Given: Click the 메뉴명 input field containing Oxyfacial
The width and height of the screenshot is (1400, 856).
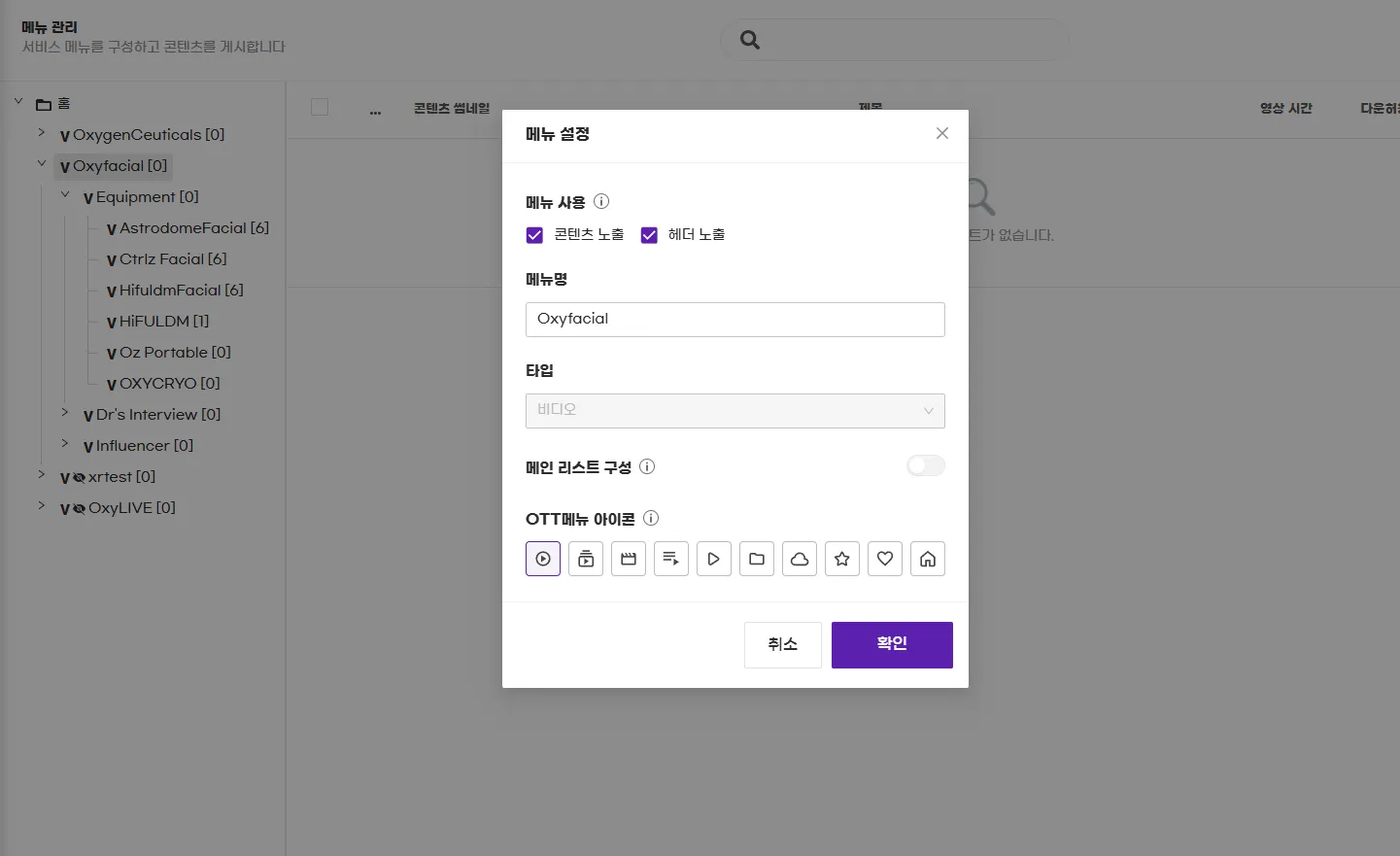Looking at the screenshot, I should (734, 320).
